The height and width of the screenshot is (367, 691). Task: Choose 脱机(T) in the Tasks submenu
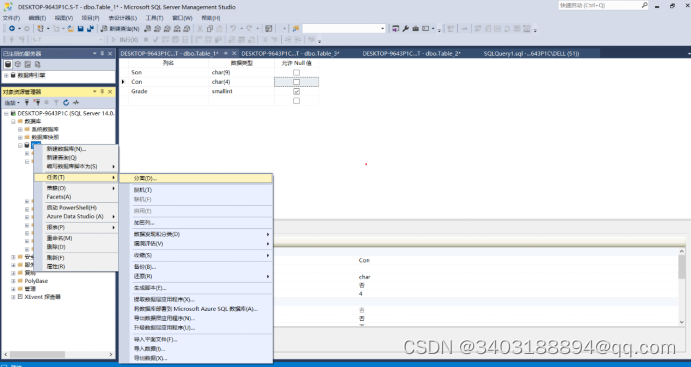196,190
